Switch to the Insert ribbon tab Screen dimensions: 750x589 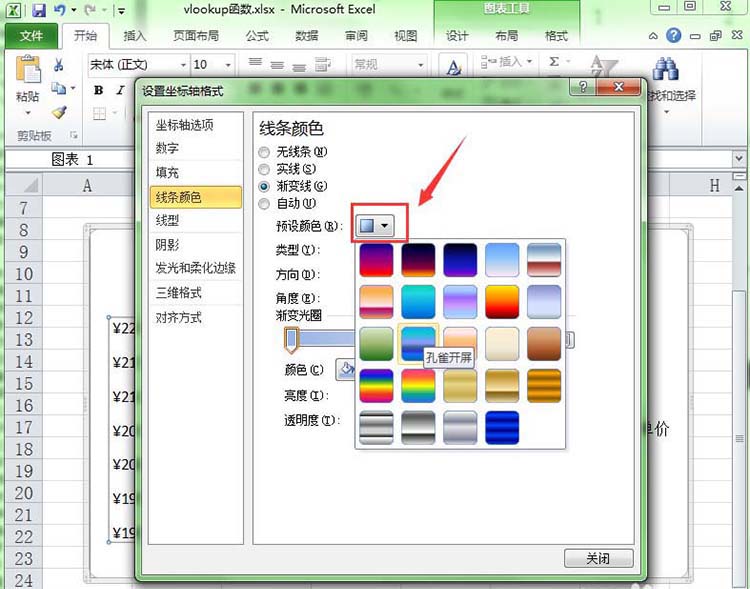tap(134, 36)
